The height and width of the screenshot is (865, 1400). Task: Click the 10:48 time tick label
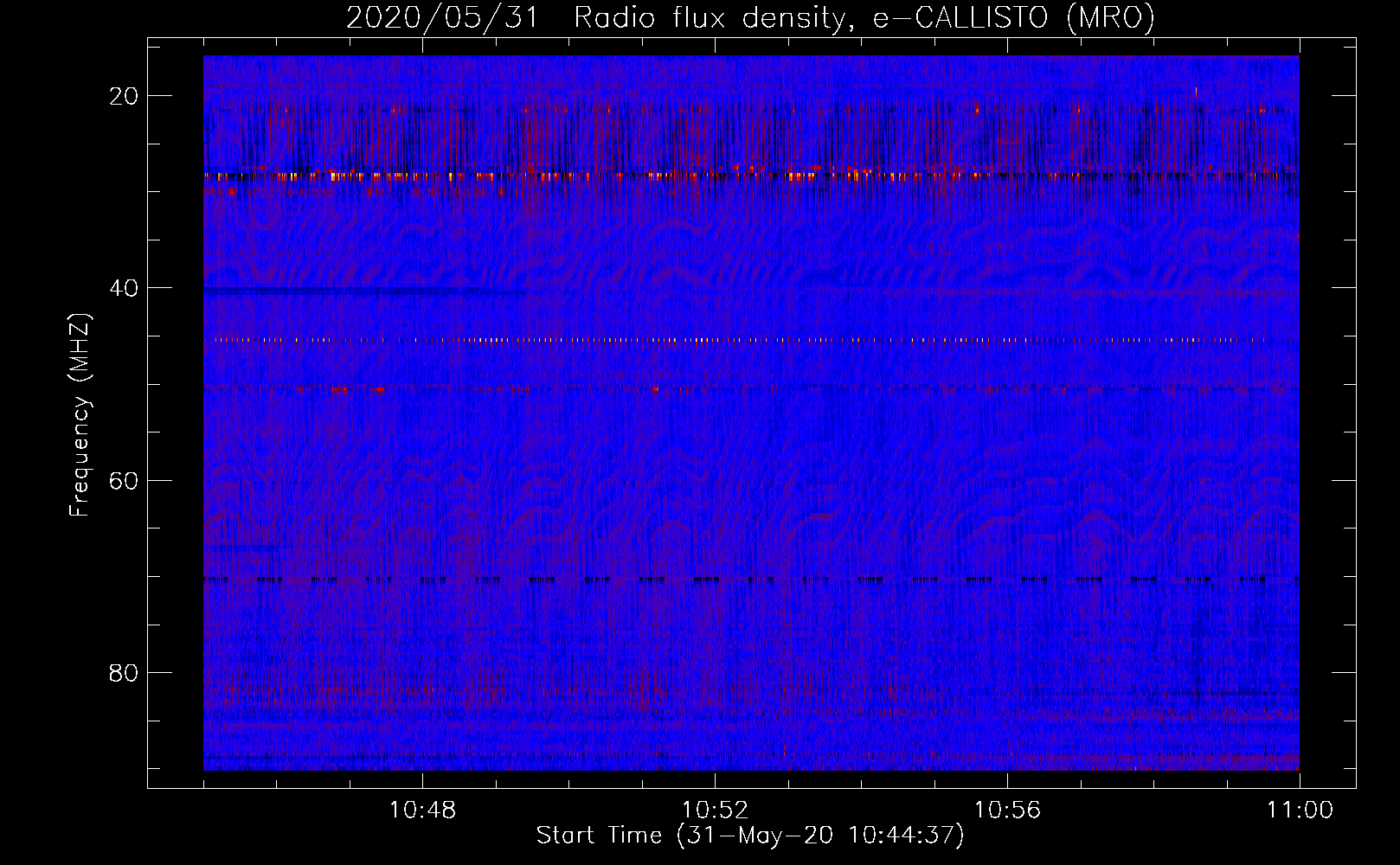(422, 811)
